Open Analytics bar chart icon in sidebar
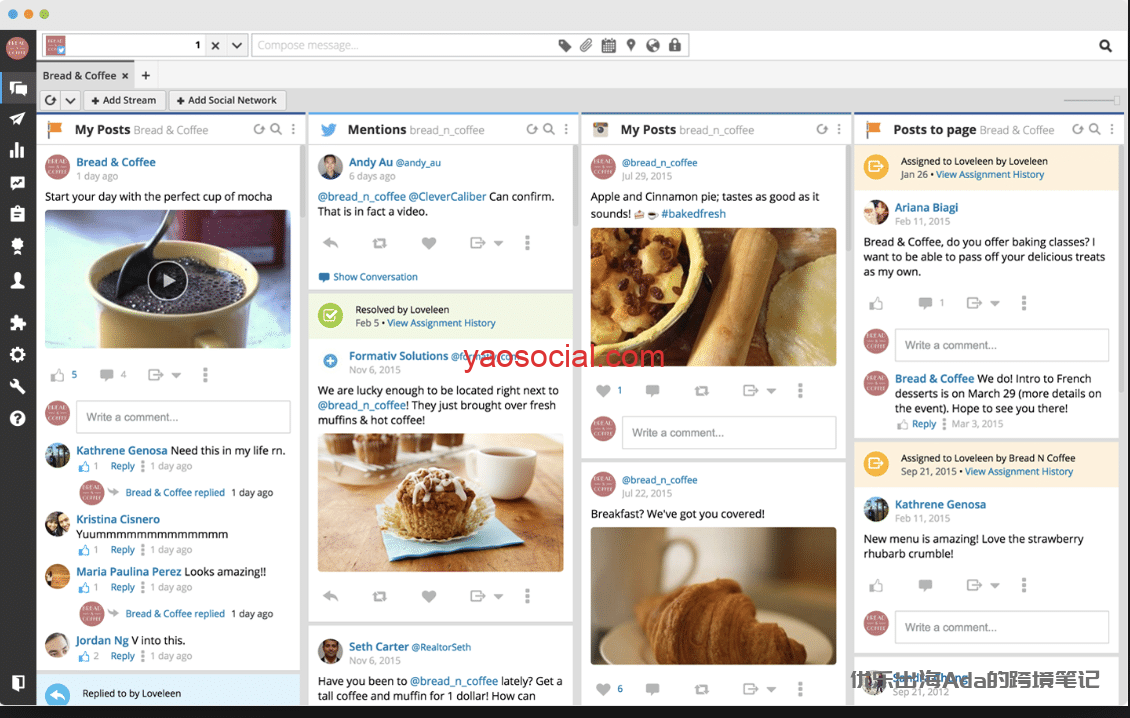 (17, 151)
